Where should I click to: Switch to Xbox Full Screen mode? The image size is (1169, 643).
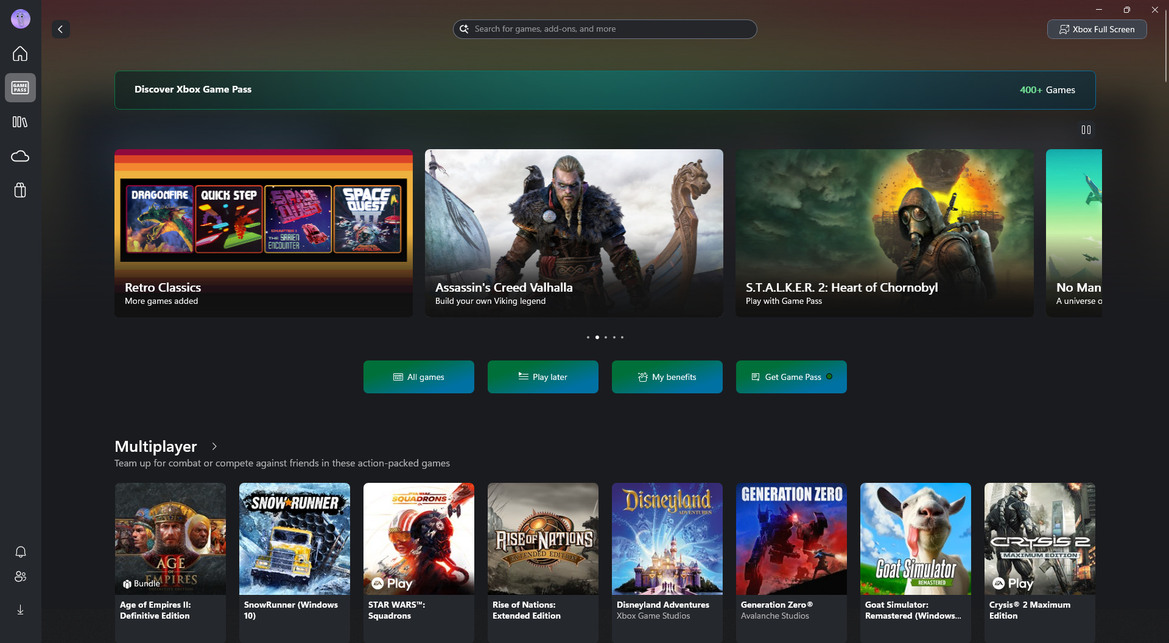click(1096, 29)
